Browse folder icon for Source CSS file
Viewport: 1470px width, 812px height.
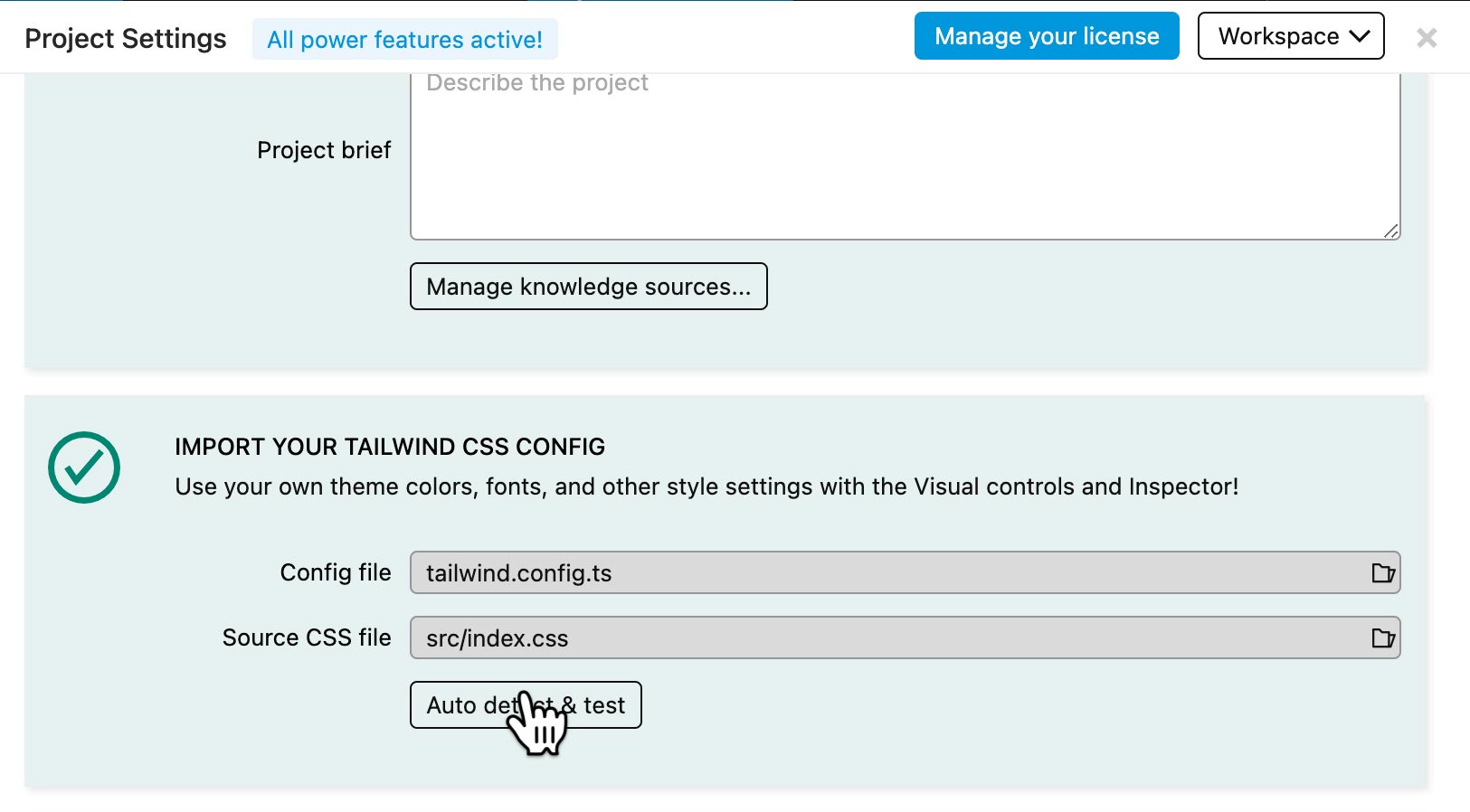pos(1383,637)
